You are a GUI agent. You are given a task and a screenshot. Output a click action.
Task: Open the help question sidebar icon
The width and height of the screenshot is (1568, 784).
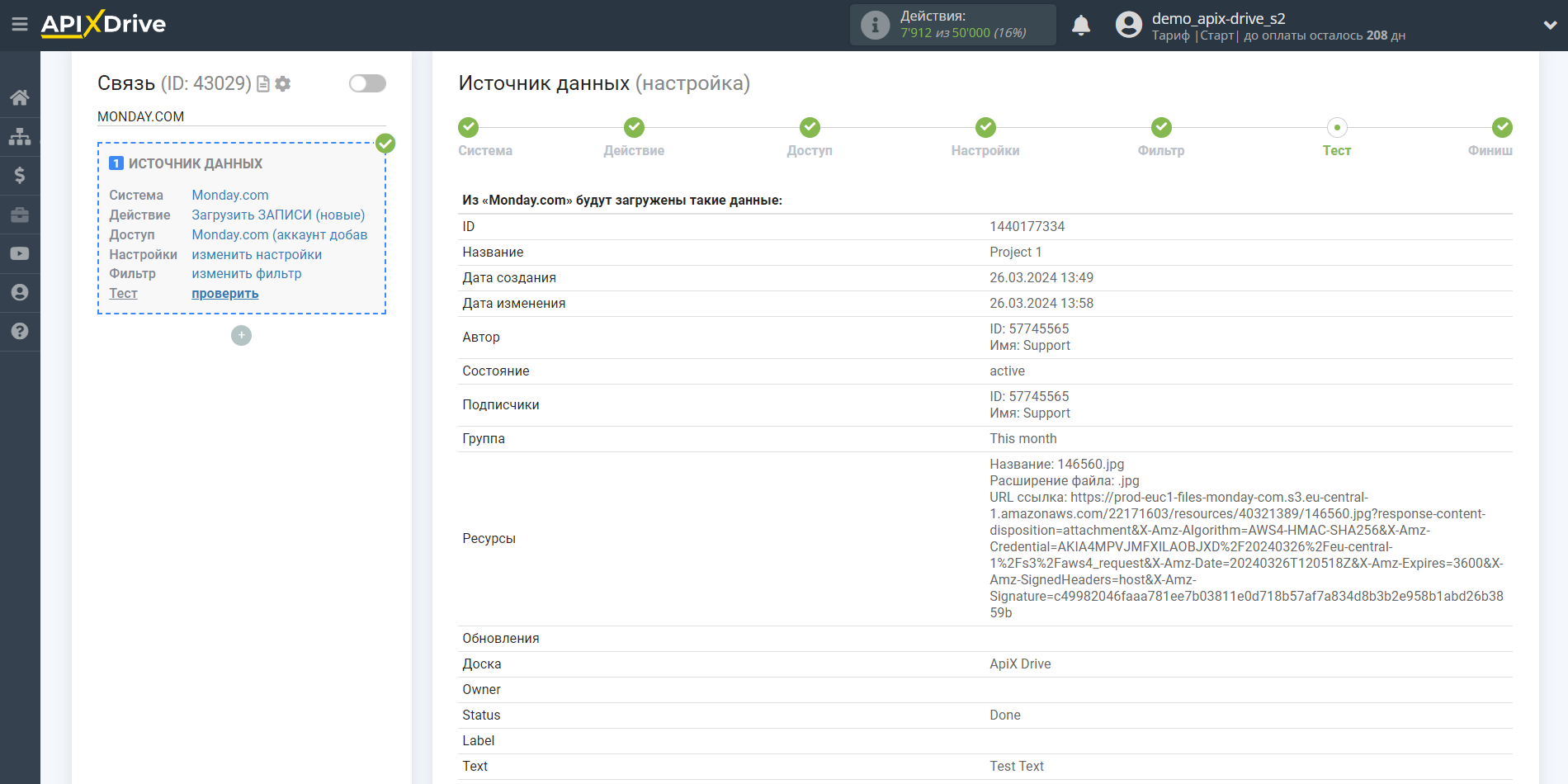20,331
